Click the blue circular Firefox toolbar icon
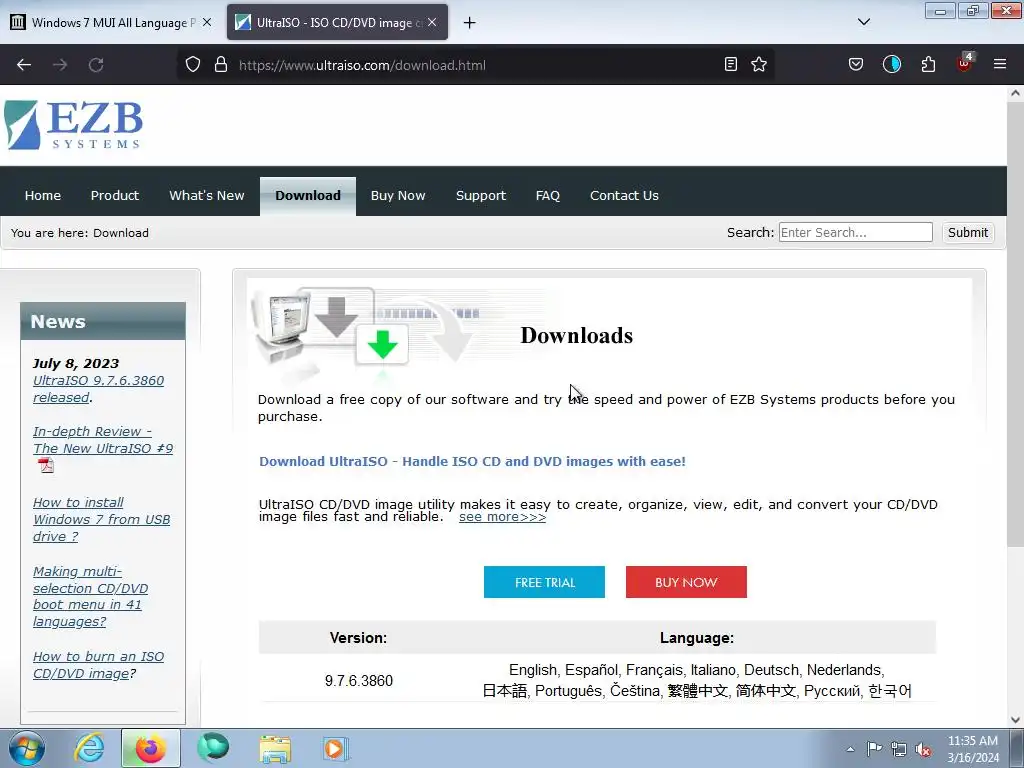The height and width of the screenshot is (768, 1024). click(x=891, y=65)
